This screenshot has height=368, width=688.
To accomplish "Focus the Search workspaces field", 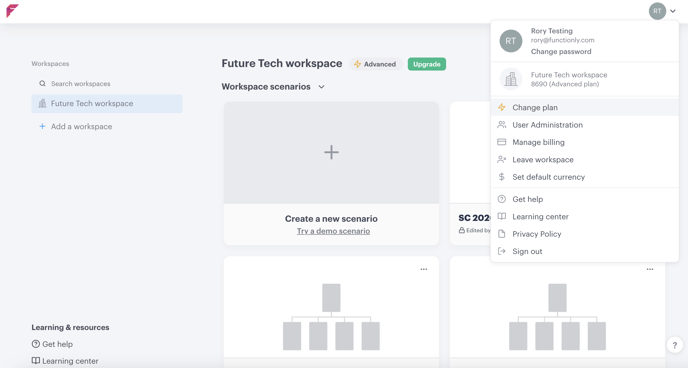I will click(107, 83).
